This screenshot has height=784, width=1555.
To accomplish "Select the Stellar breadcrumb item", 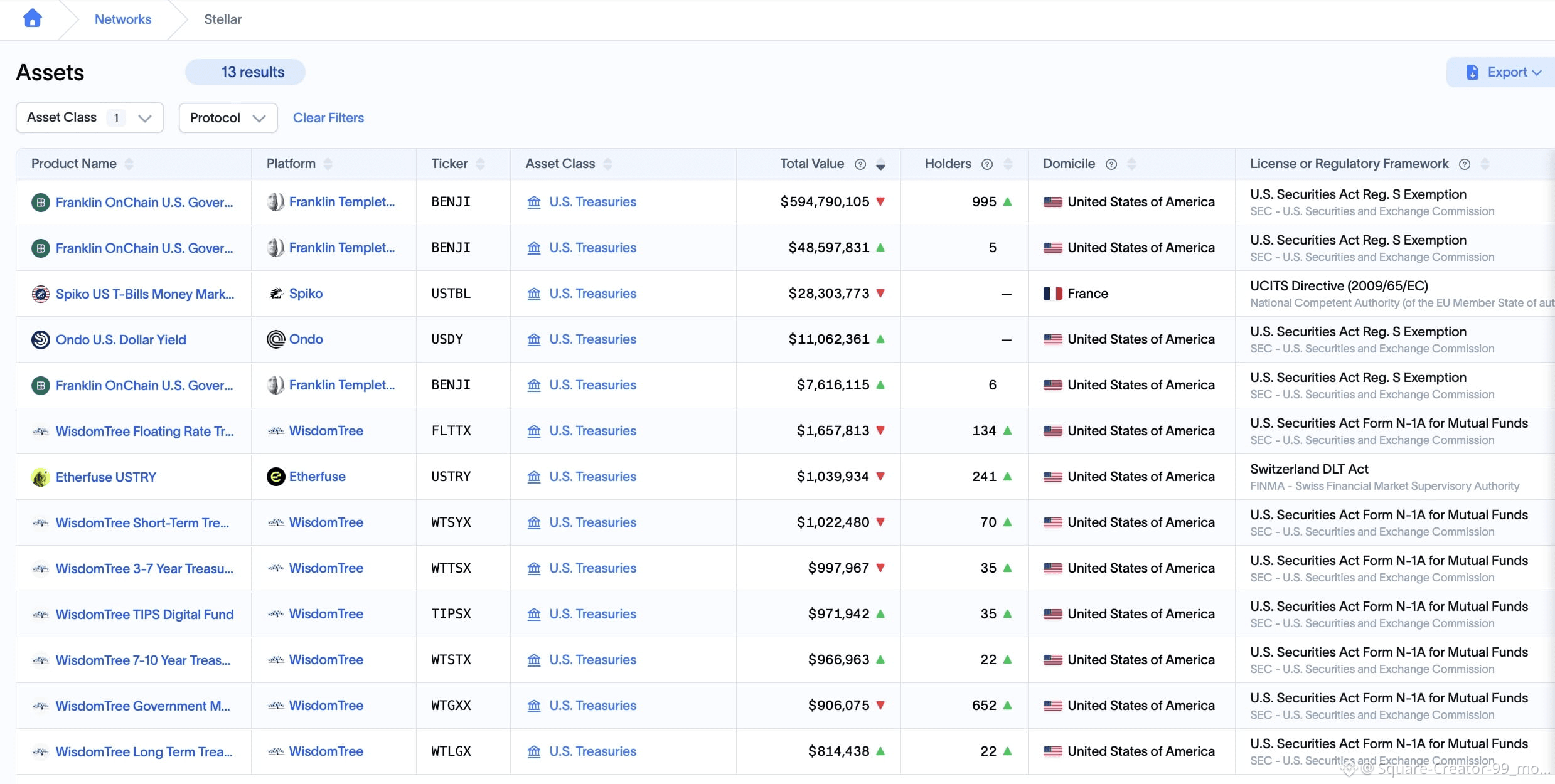I will click(223, 19).
